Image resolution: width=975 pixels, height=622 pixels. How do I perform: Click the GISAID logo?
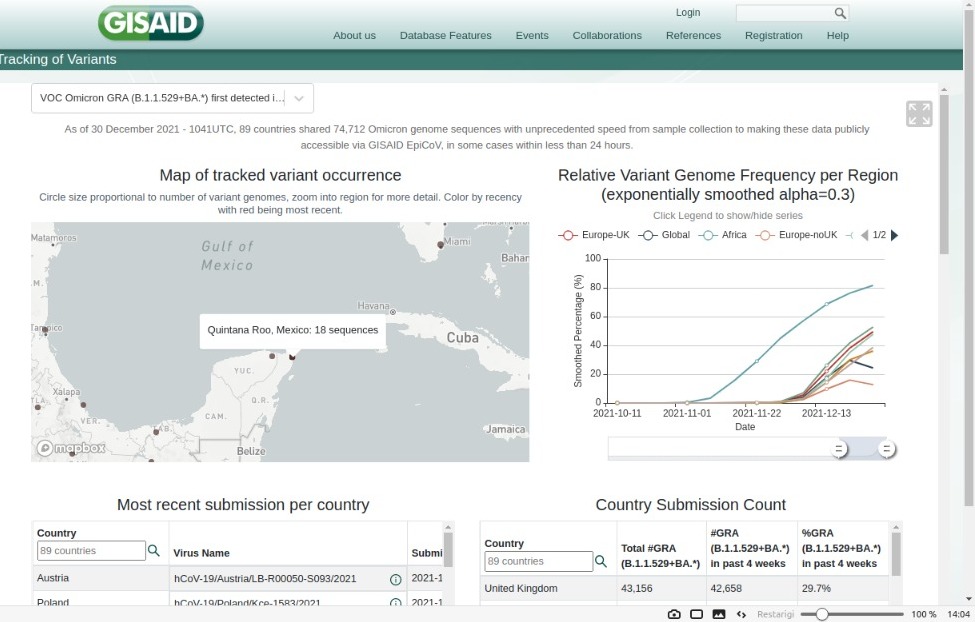tap(151, 23)
